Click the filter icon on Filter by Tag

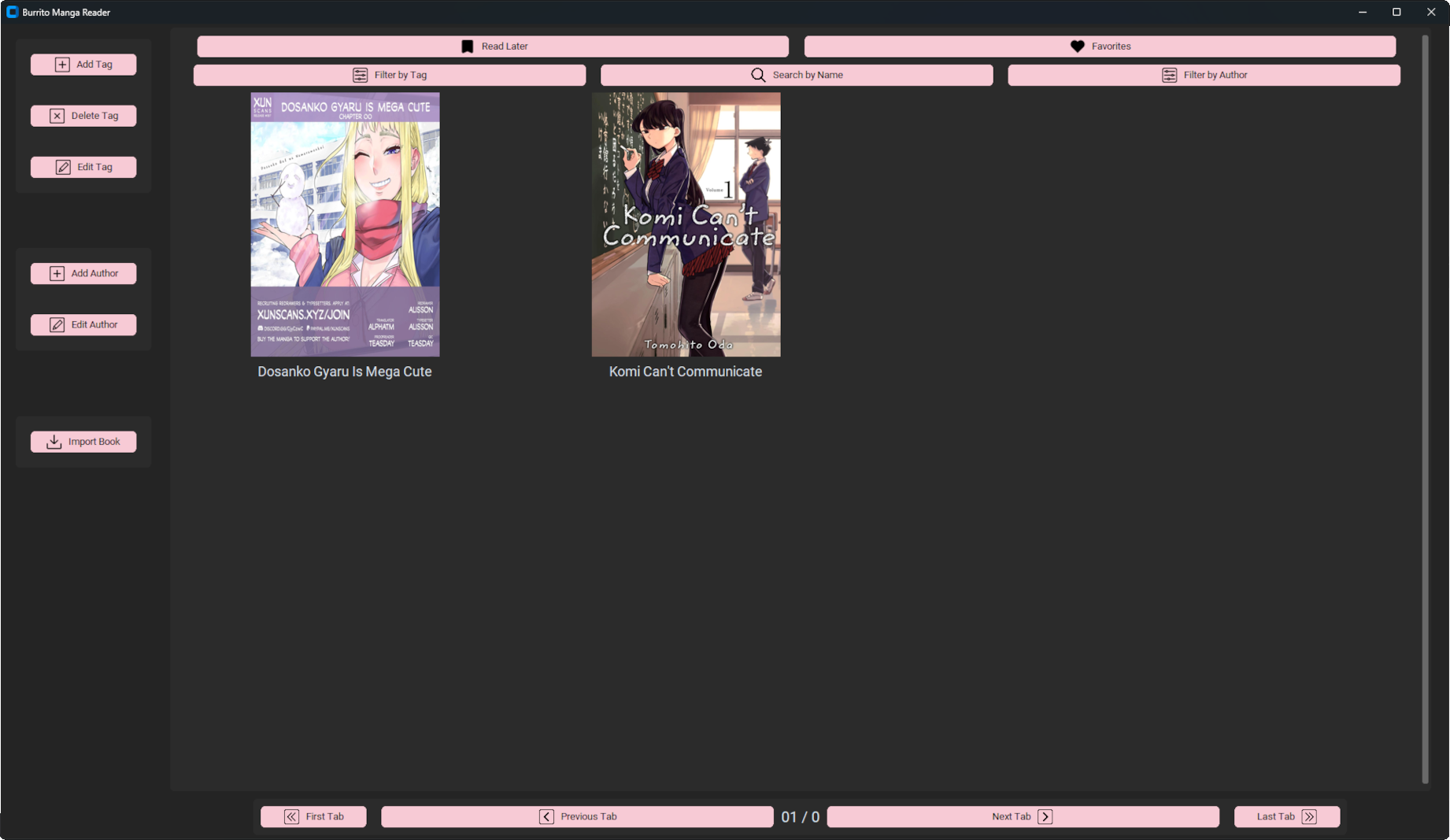361,75
